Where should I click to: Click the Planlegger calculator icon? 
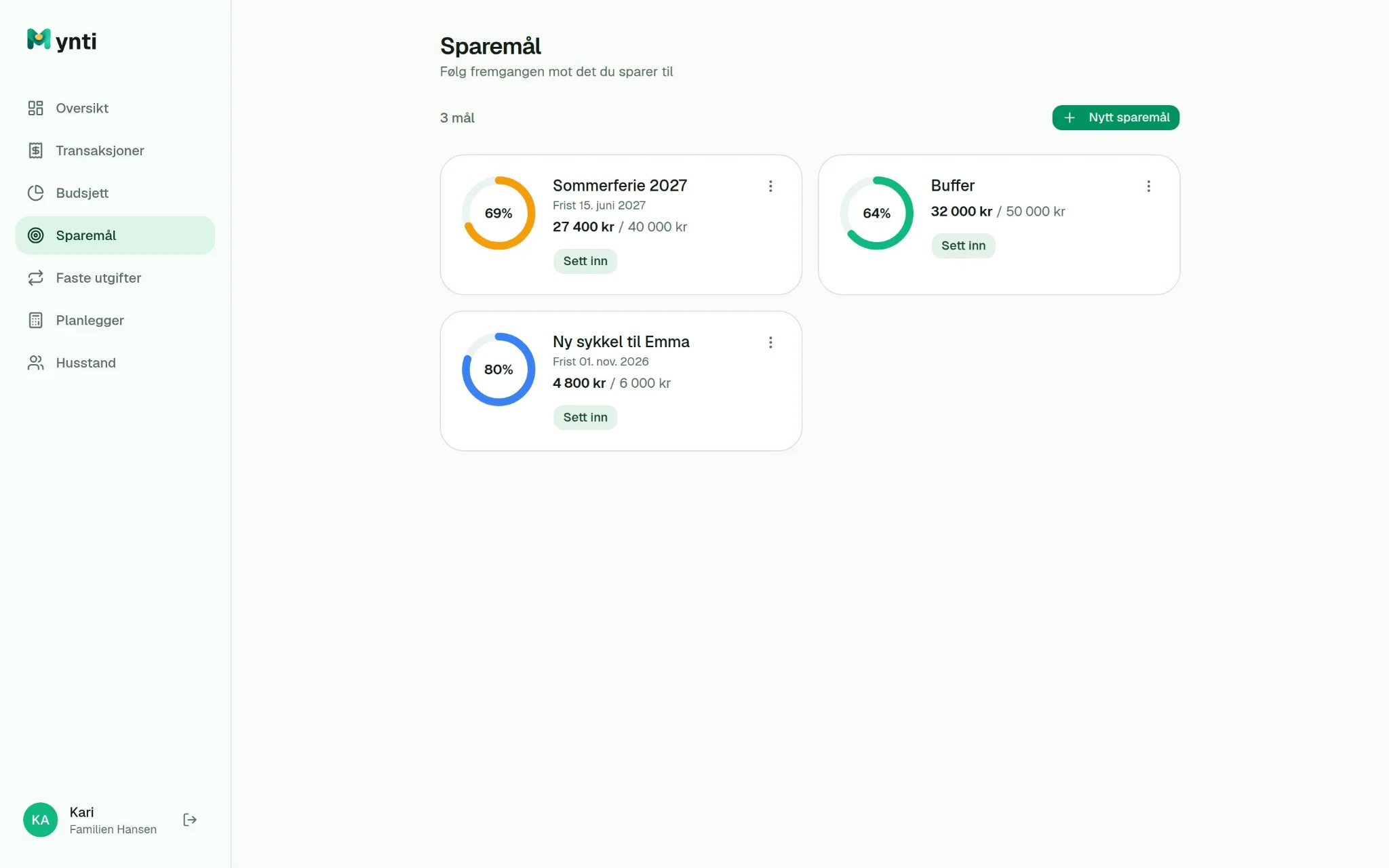36,320
